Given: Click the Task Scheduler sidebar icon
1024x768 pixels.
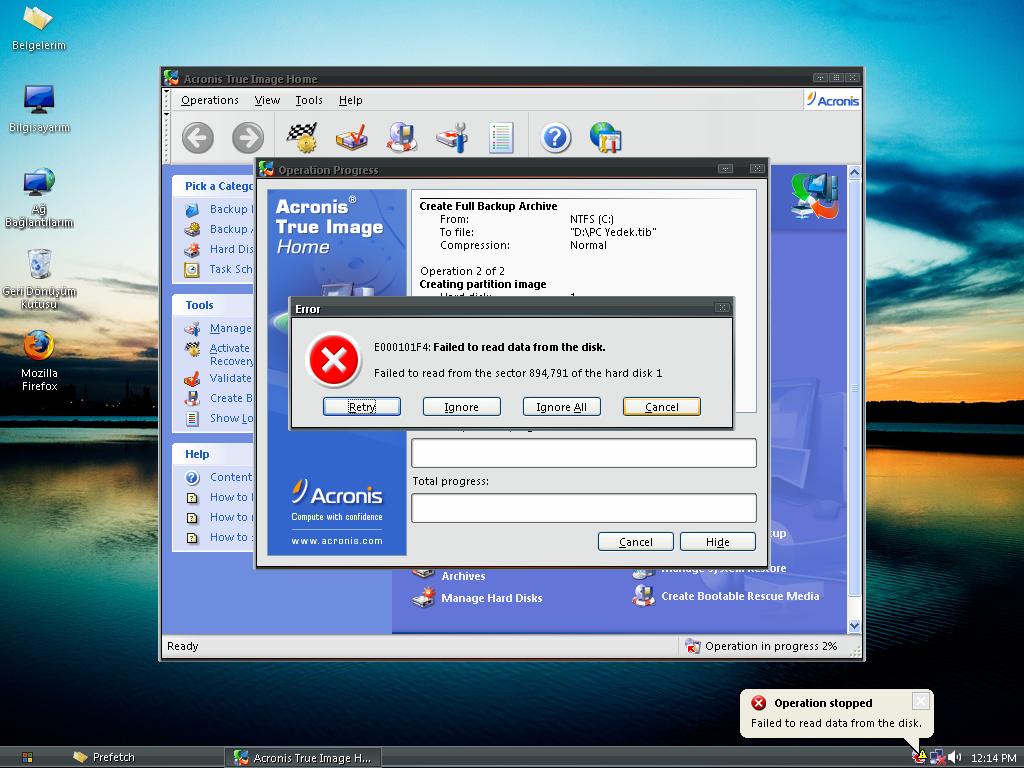Looking at the screenshot, I should coord(192,269).
